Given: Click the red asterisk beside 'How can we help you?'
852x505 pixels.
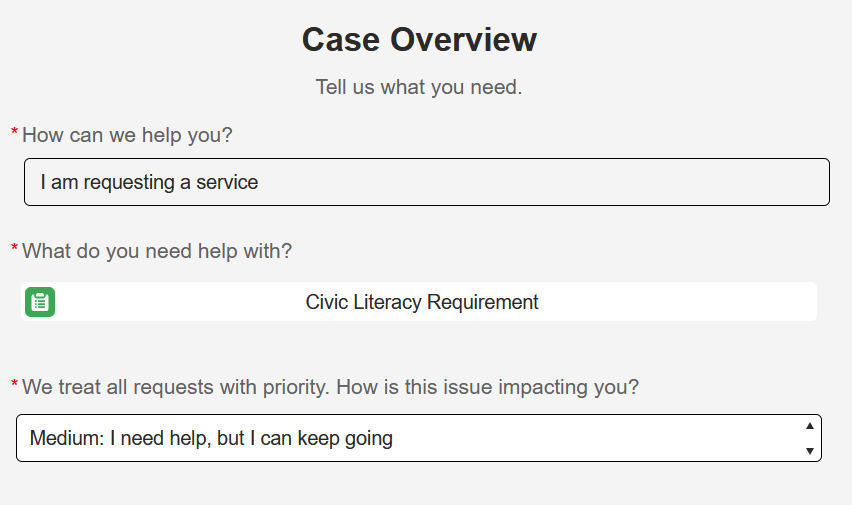Looking at the screenshot, I should click(x=14, y=132).
